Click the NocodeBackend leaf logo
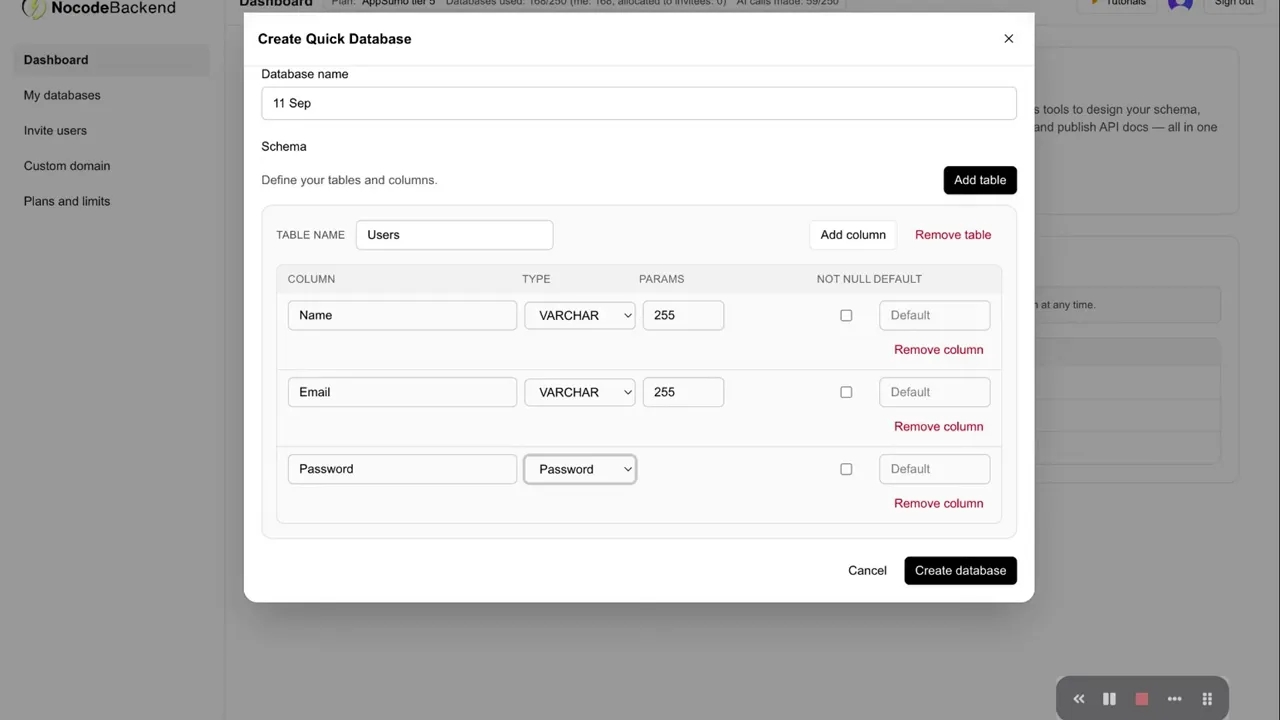The image size is (1280, 720). (x=34, y=9)
